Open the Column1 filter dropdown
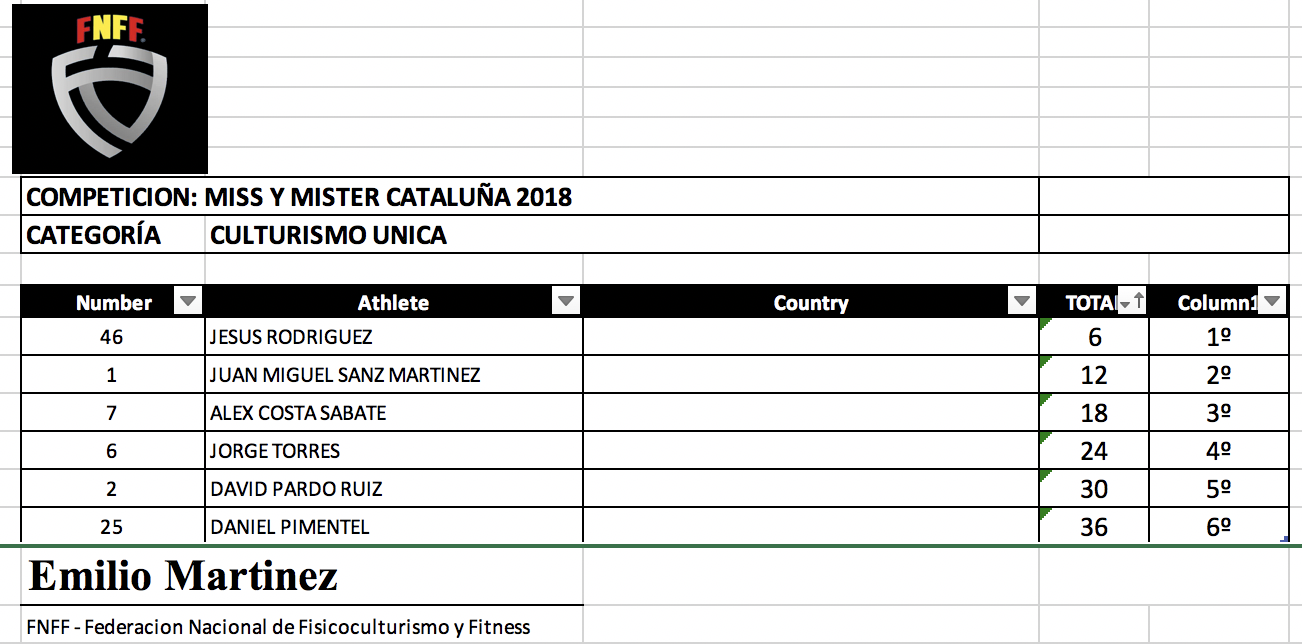 tap(1272, 301)
